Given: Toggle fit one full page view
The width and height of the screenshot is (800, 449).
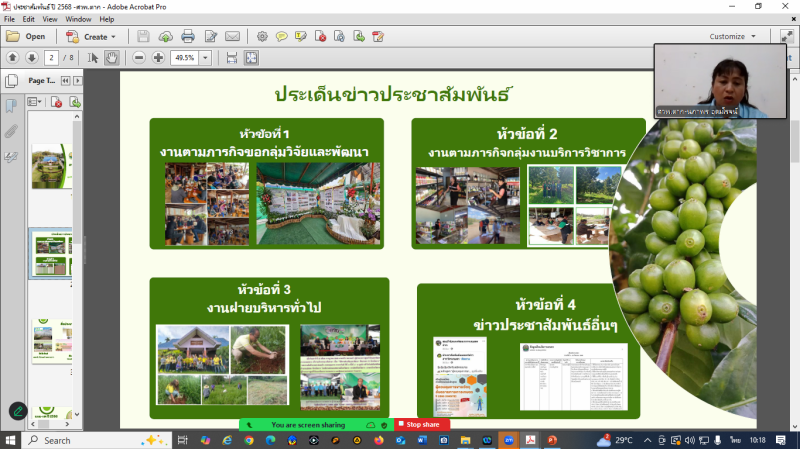Looking at the screenshot, I should pyautogui.click(x=252, y=57).
